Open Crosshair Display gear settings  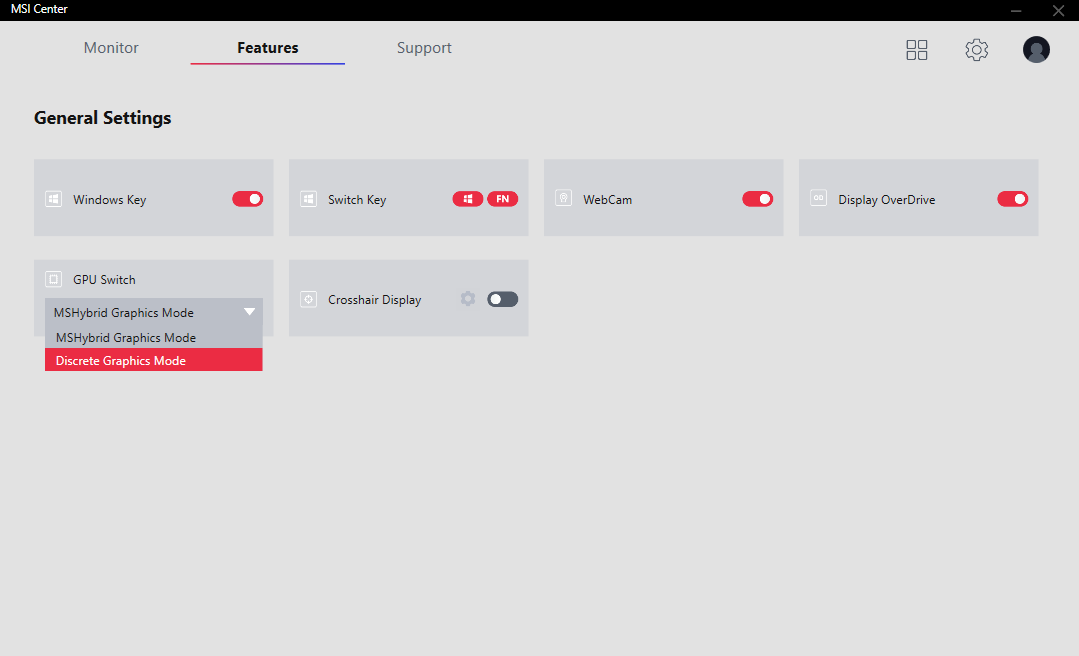click(x=468, y=299)
